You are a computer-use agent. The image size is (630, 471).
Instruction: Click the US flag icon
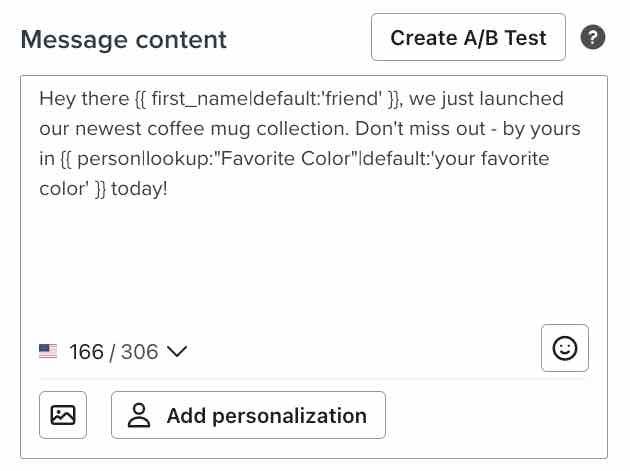click(48, 351)
